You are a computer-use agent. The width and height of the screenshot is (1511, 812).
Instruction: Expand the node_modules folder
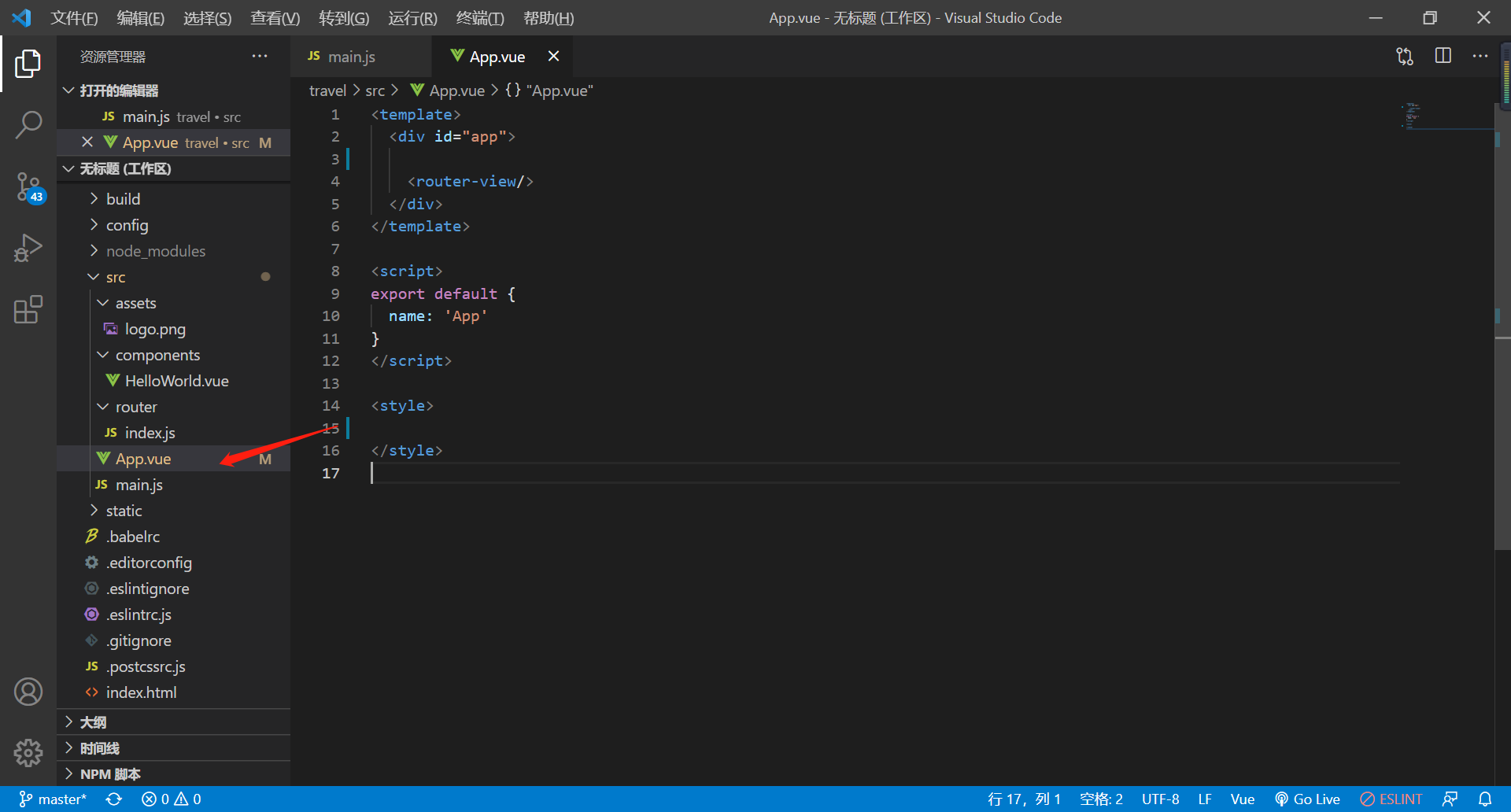click(x=173, y=251)
